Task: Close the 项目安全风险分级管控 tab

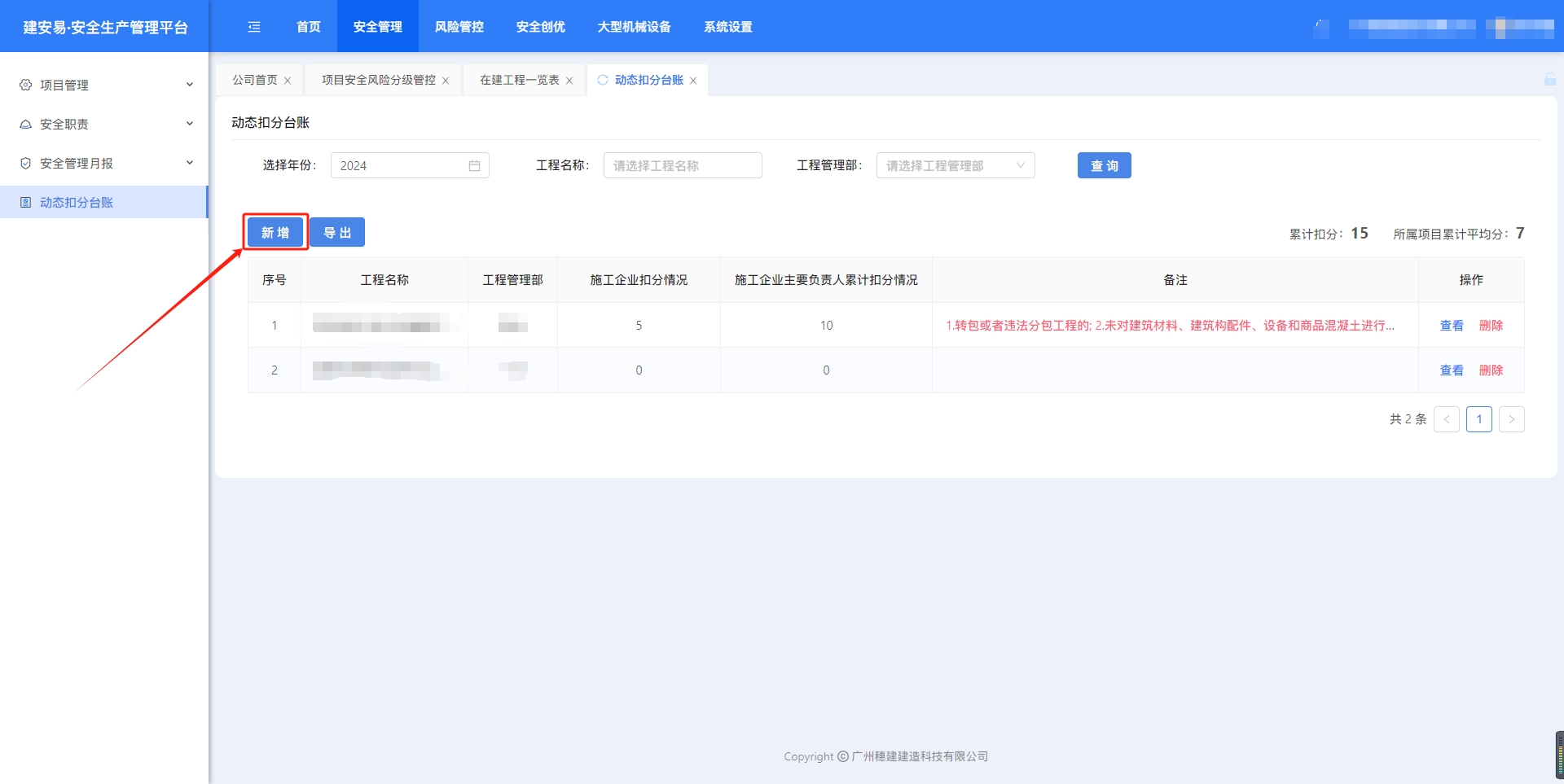Action: coord(446,81)
